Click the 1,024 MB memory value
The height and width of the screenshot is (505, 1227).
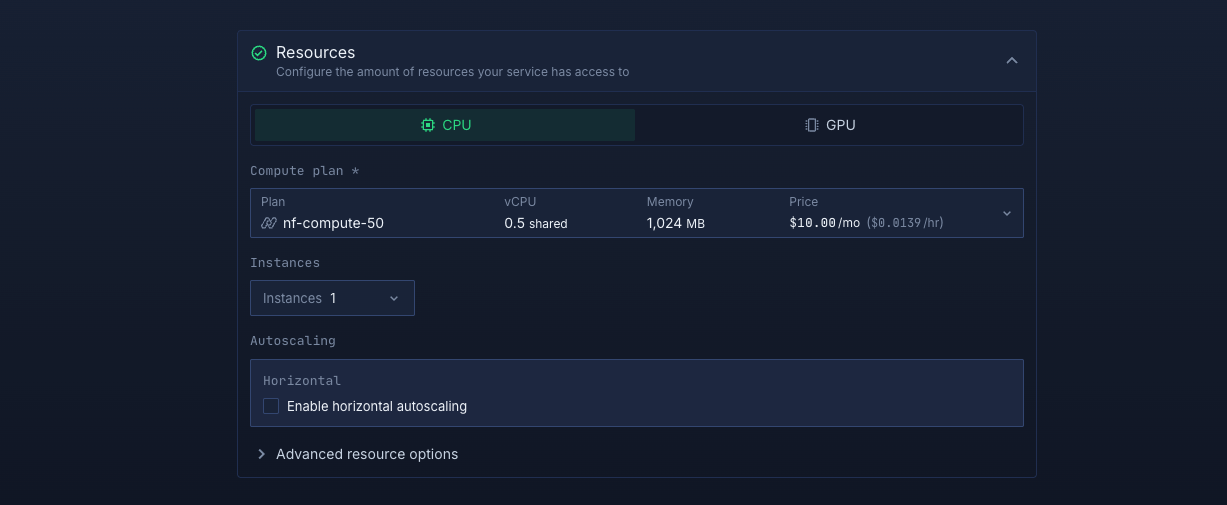click(675, 223)
